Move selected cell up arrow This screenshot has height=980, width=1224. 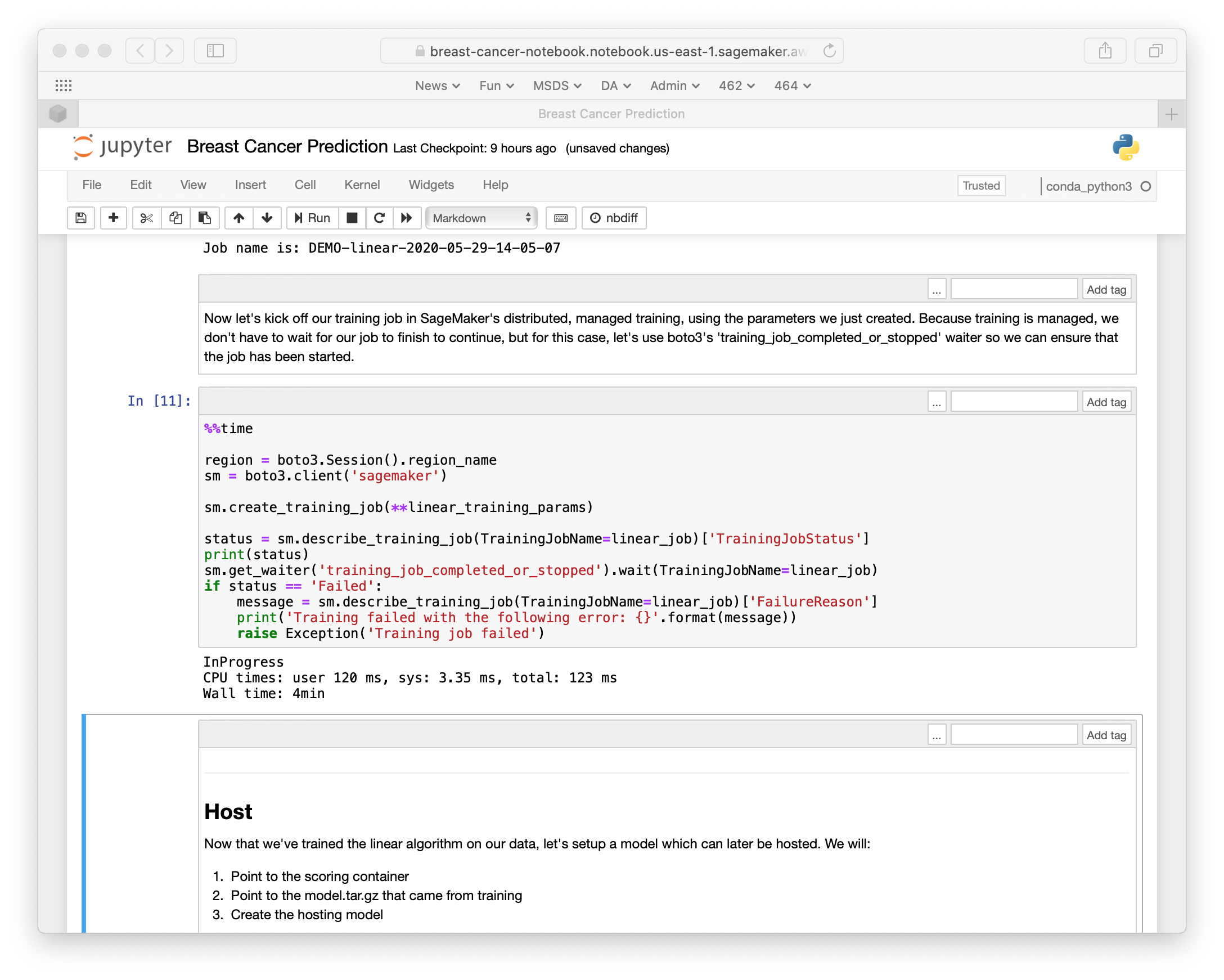(x=239, y=218)
